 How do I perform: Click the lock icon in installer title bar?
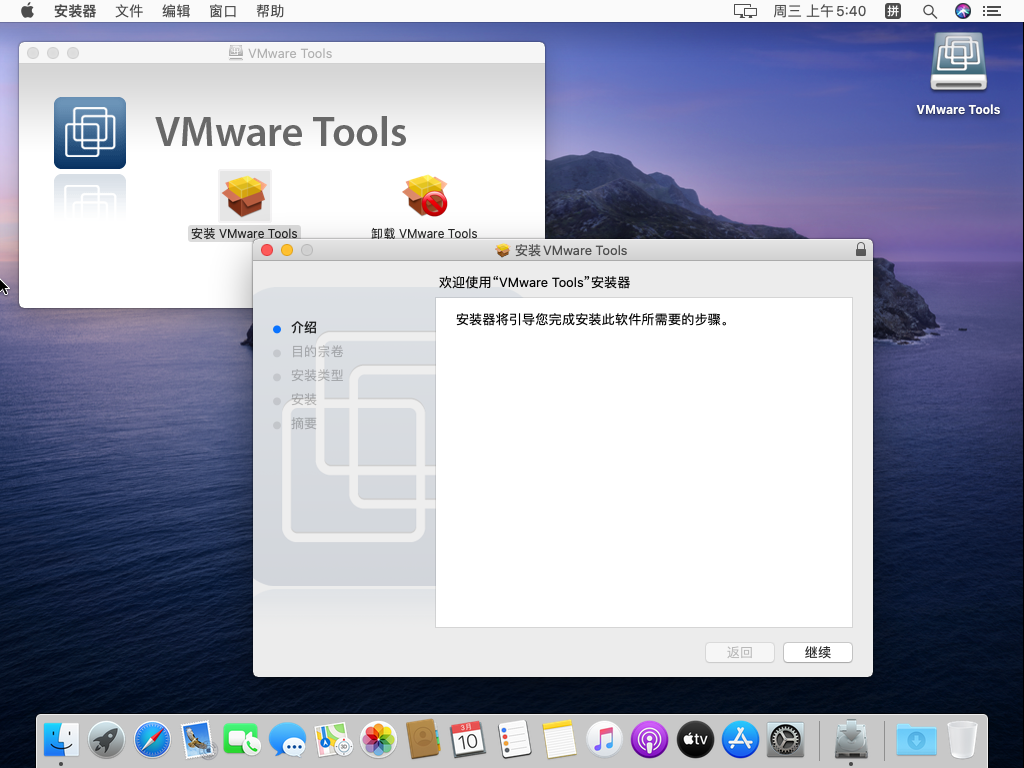coord(860,250)
